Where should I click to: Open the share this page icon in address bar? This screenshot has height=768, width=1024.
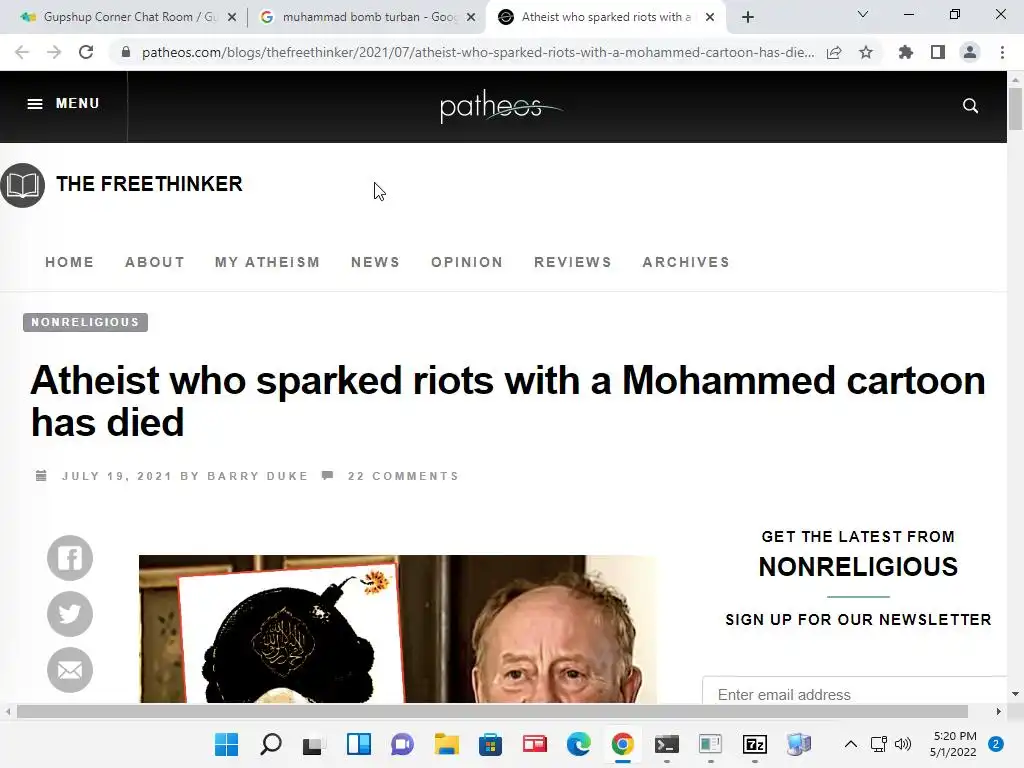click(x=834, y=52)
